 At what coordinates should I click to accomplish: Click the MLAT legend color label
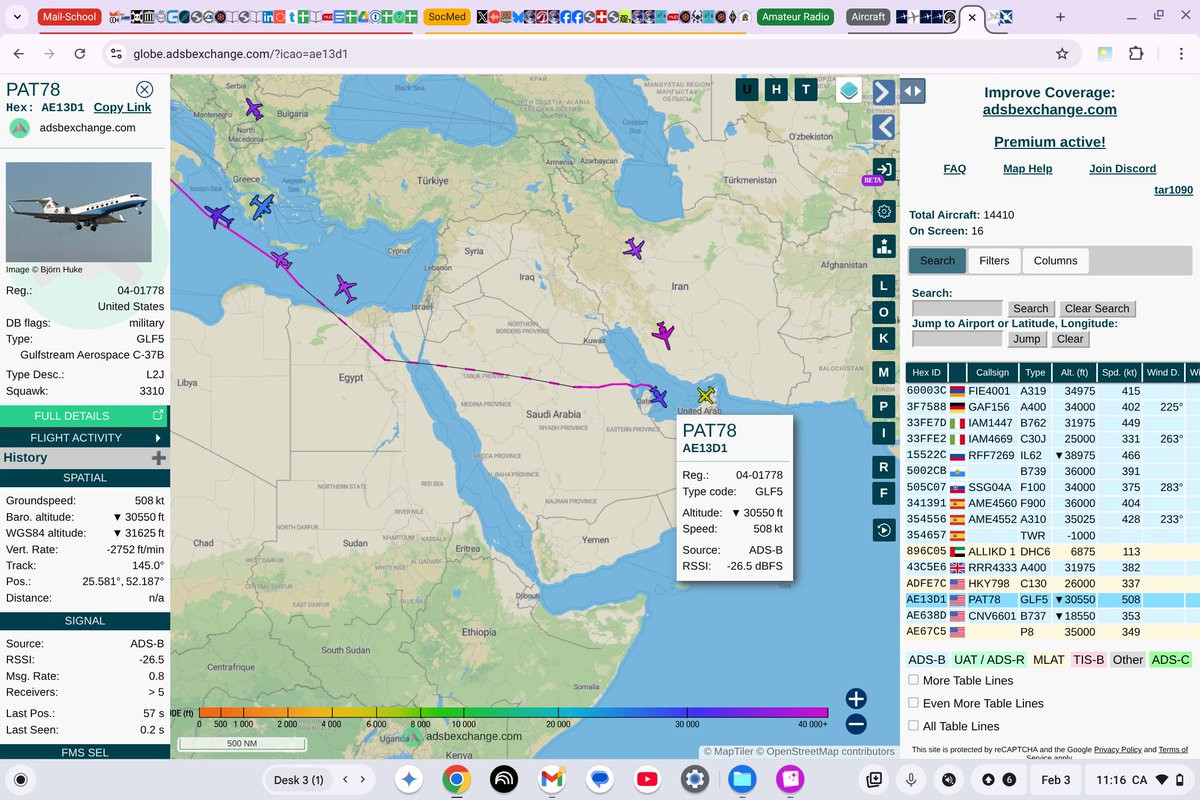tap(1049, 660)
